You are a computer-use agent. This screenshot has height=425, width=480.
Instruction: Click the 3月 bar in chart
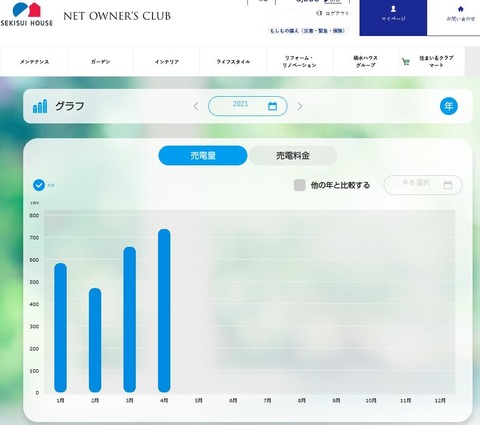[x=130, y=320]
